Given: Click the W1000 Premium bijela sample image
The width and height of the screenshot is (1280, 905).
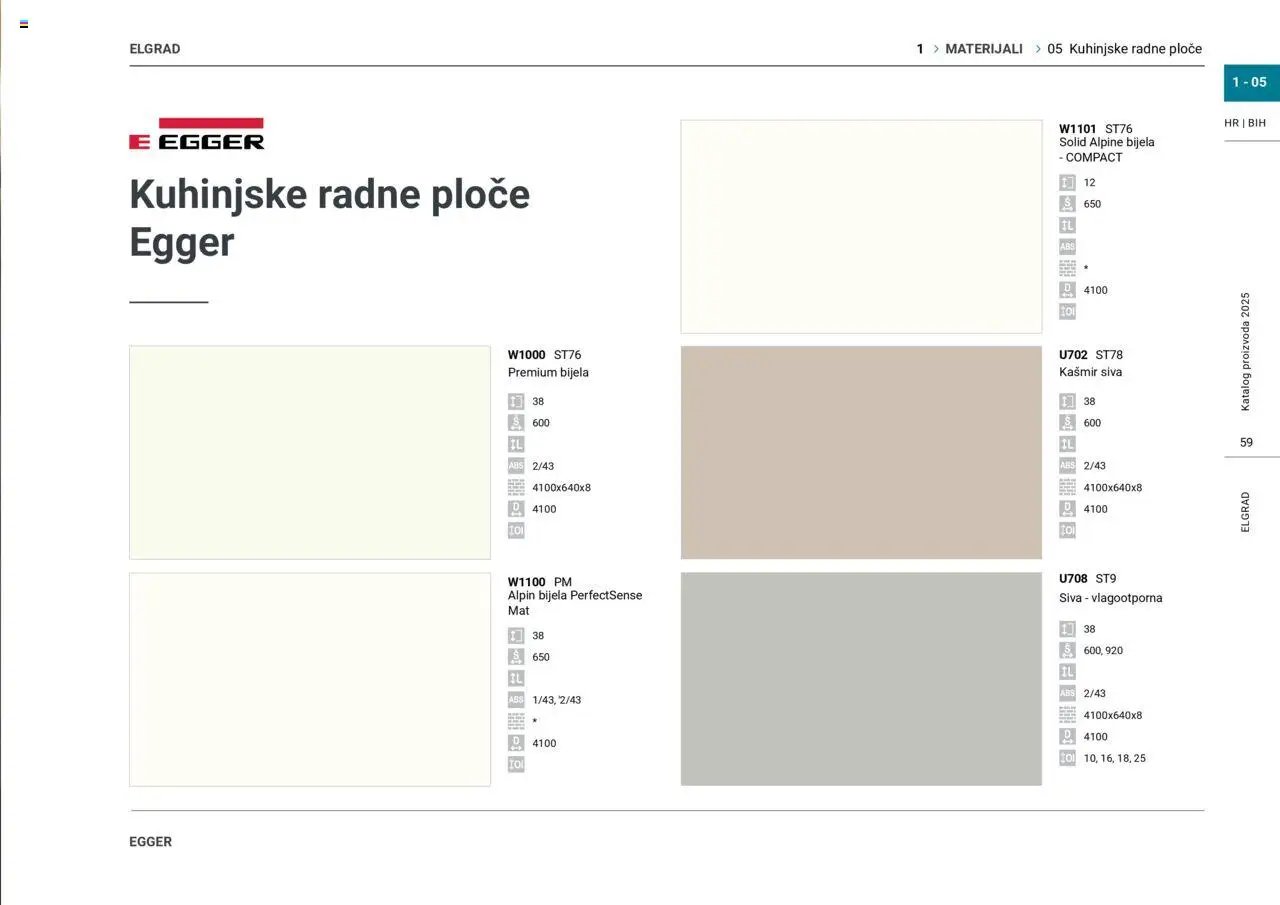Looking at the screenshot, I should (310, 452).
